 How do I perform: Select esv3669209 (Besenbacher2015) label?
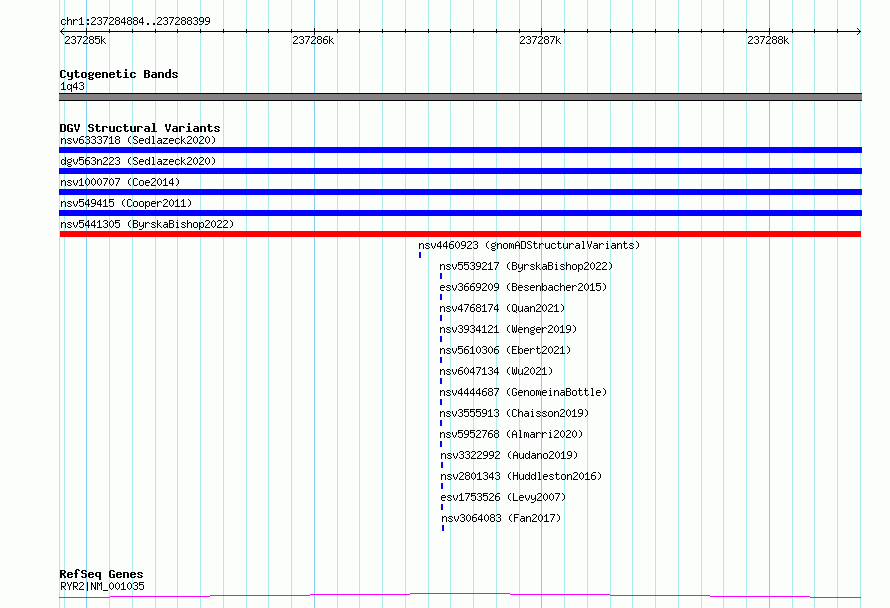pos(523,287)
